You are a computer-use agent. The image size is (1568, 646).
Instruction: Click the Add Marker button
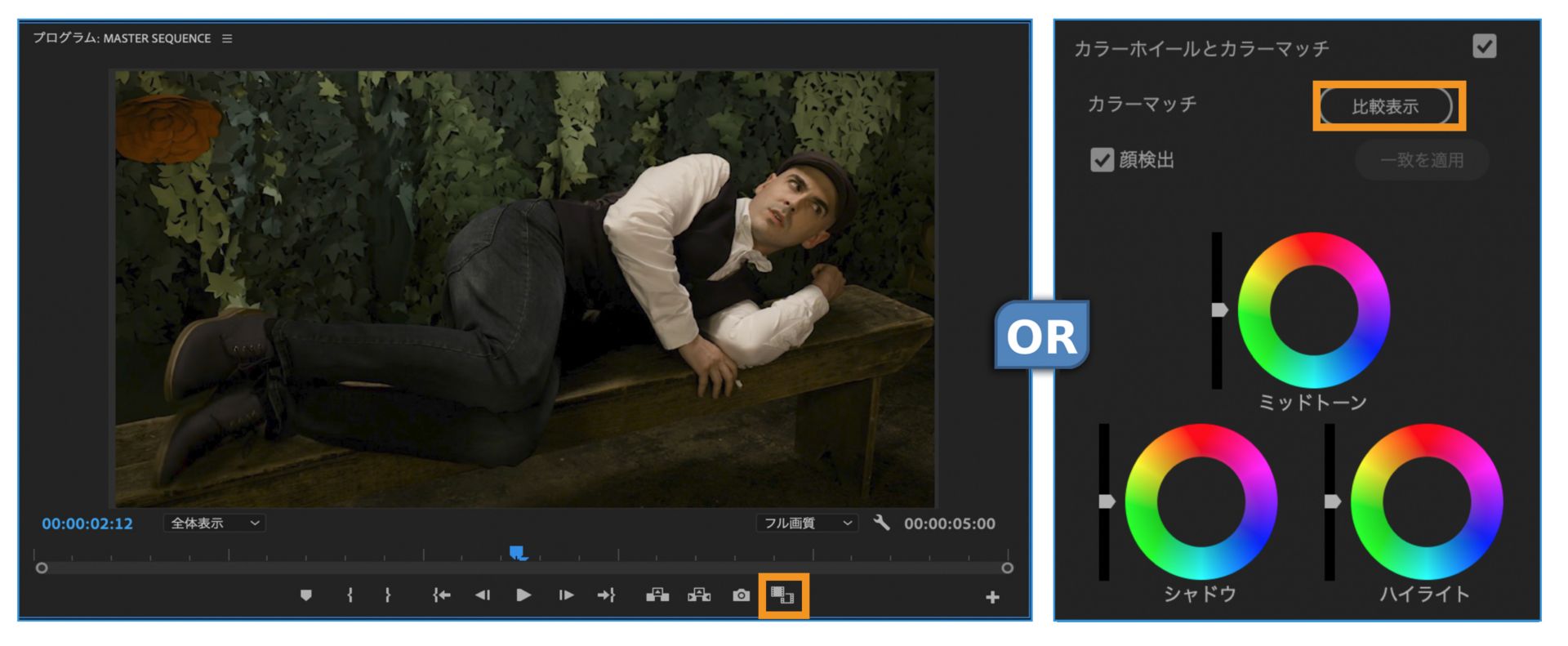pos(306,595)
